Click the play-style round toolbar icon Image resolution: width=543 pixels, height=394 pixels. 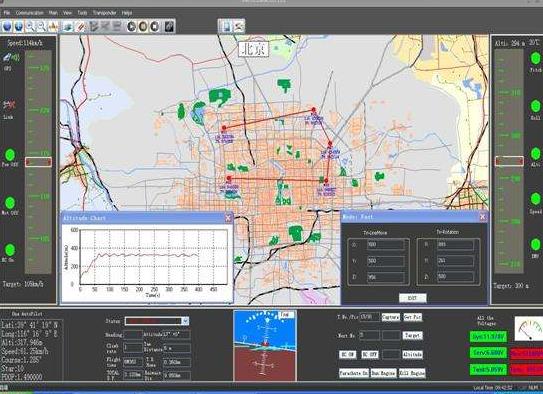click(x=132, y=27)
